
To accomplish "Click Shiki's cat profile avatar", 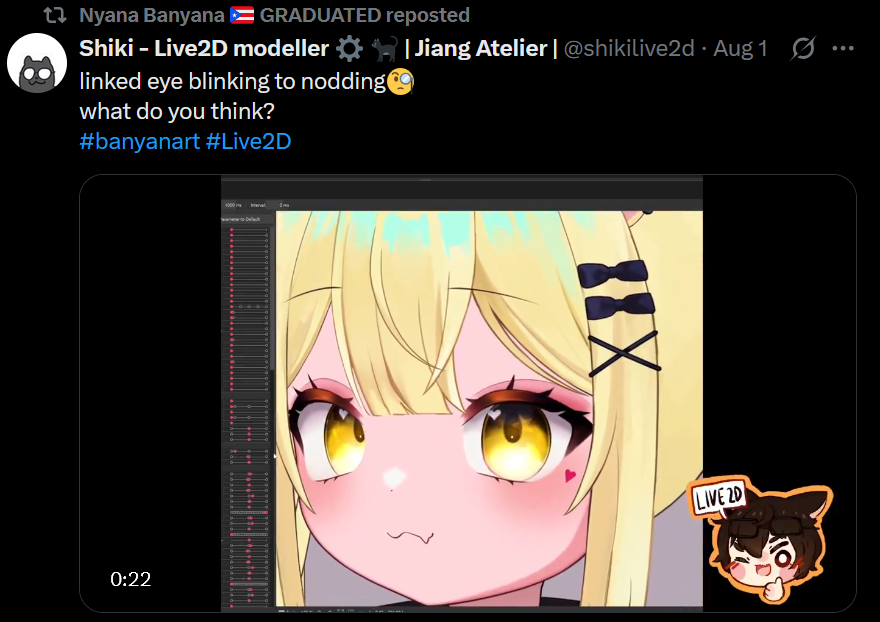I will [x=38, y=63].
